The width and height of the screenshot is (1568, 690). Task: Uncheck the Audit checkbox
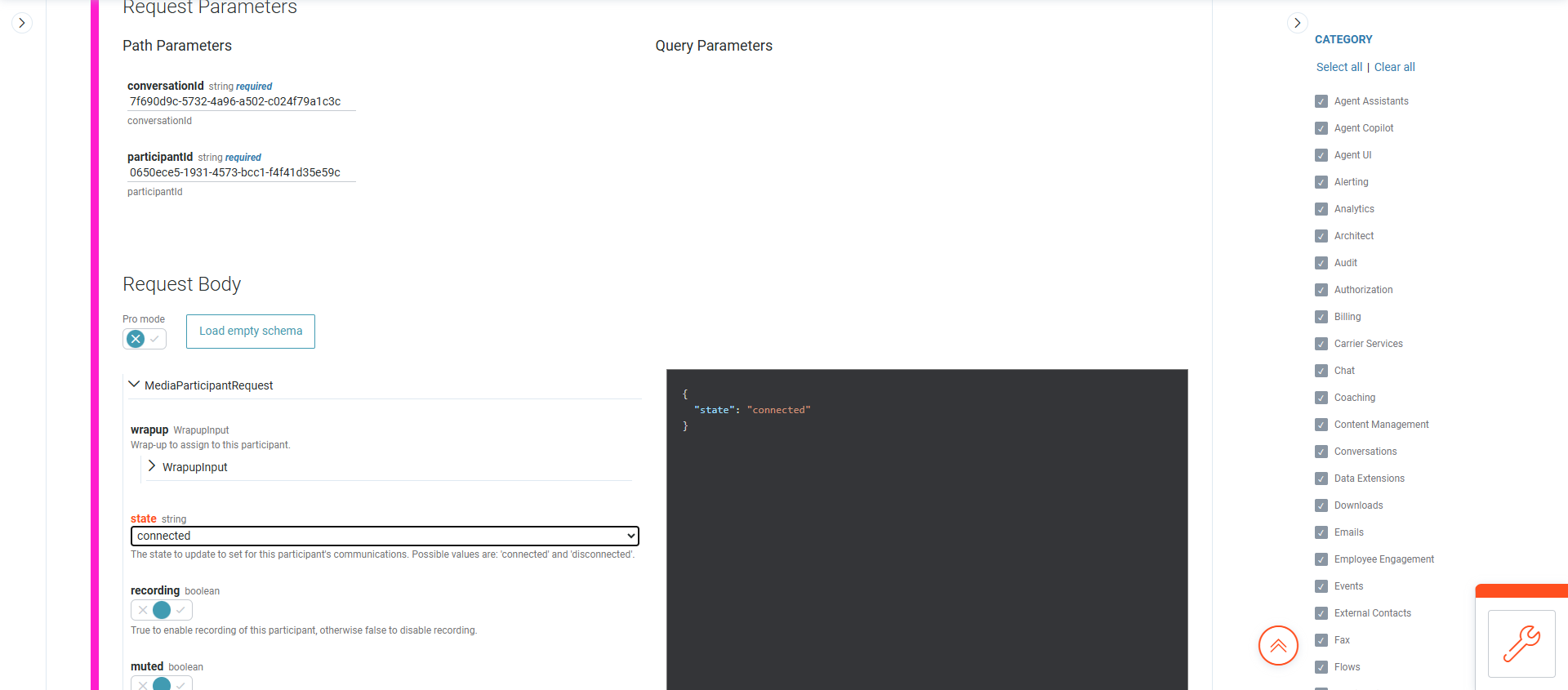click(x=1321, y=263)
